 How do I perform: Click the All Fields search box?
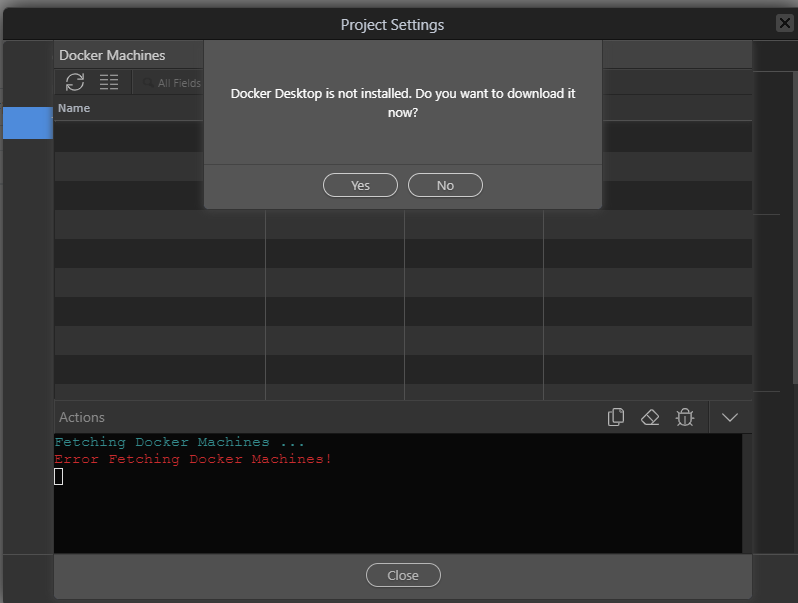point(173,83)
